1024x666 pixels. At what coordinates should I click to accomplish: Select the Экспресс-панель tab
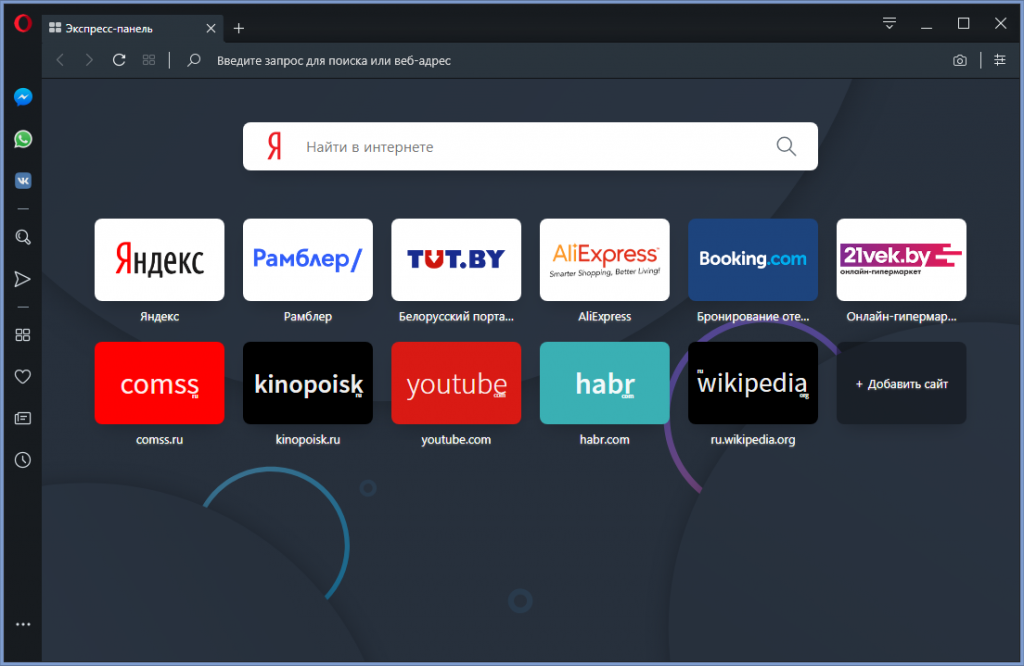[133, 28]
